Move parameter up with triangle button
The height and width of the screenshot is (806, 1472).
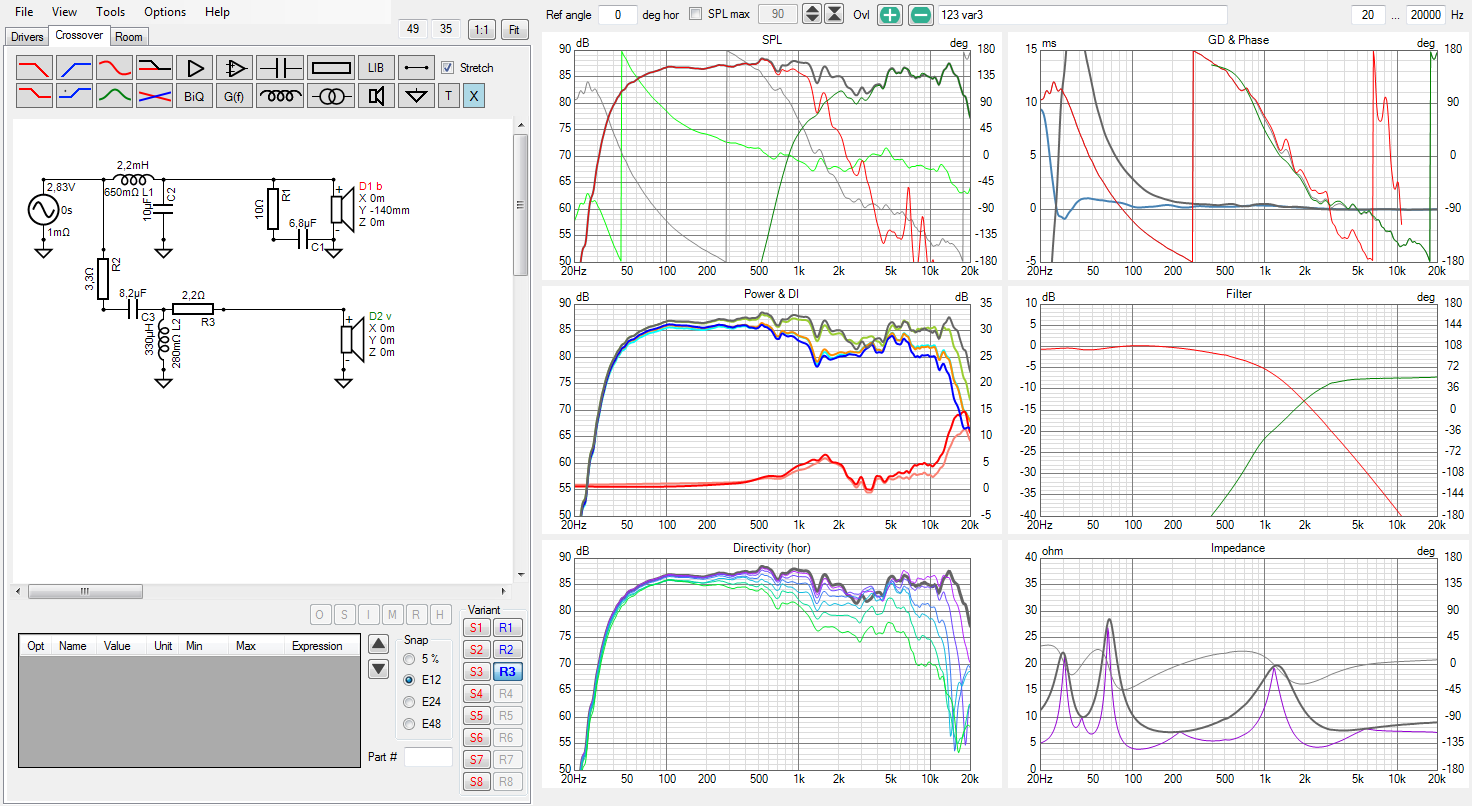point(378,643)
